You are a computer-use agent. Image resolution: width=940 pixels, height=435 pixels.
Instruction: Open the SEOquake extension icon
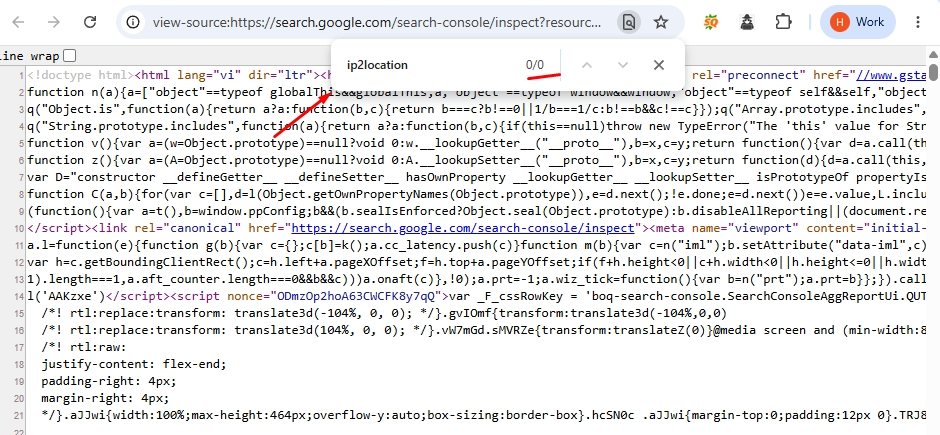(711, 22)
